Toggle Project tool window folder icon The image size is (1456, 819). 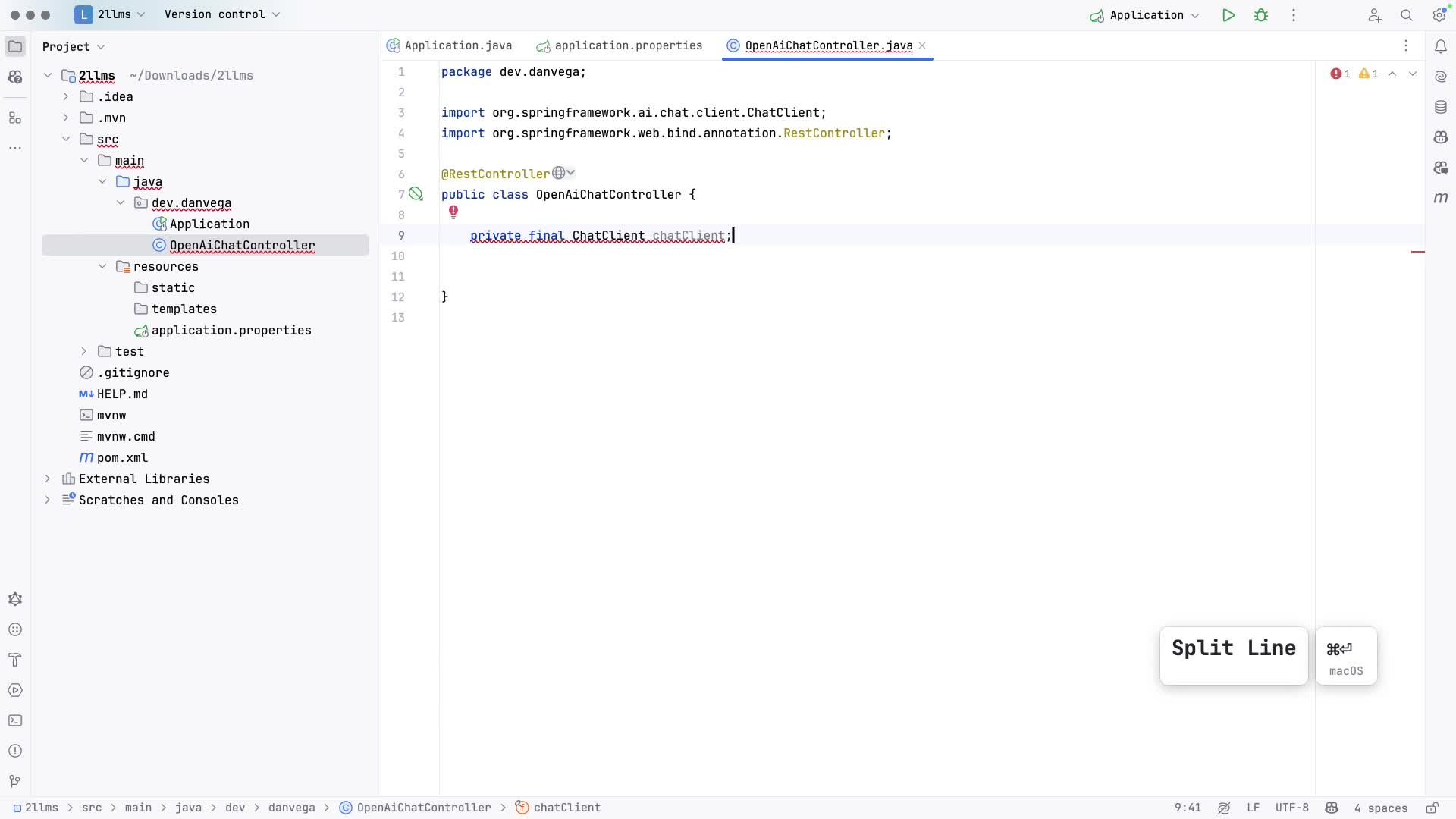15,46
